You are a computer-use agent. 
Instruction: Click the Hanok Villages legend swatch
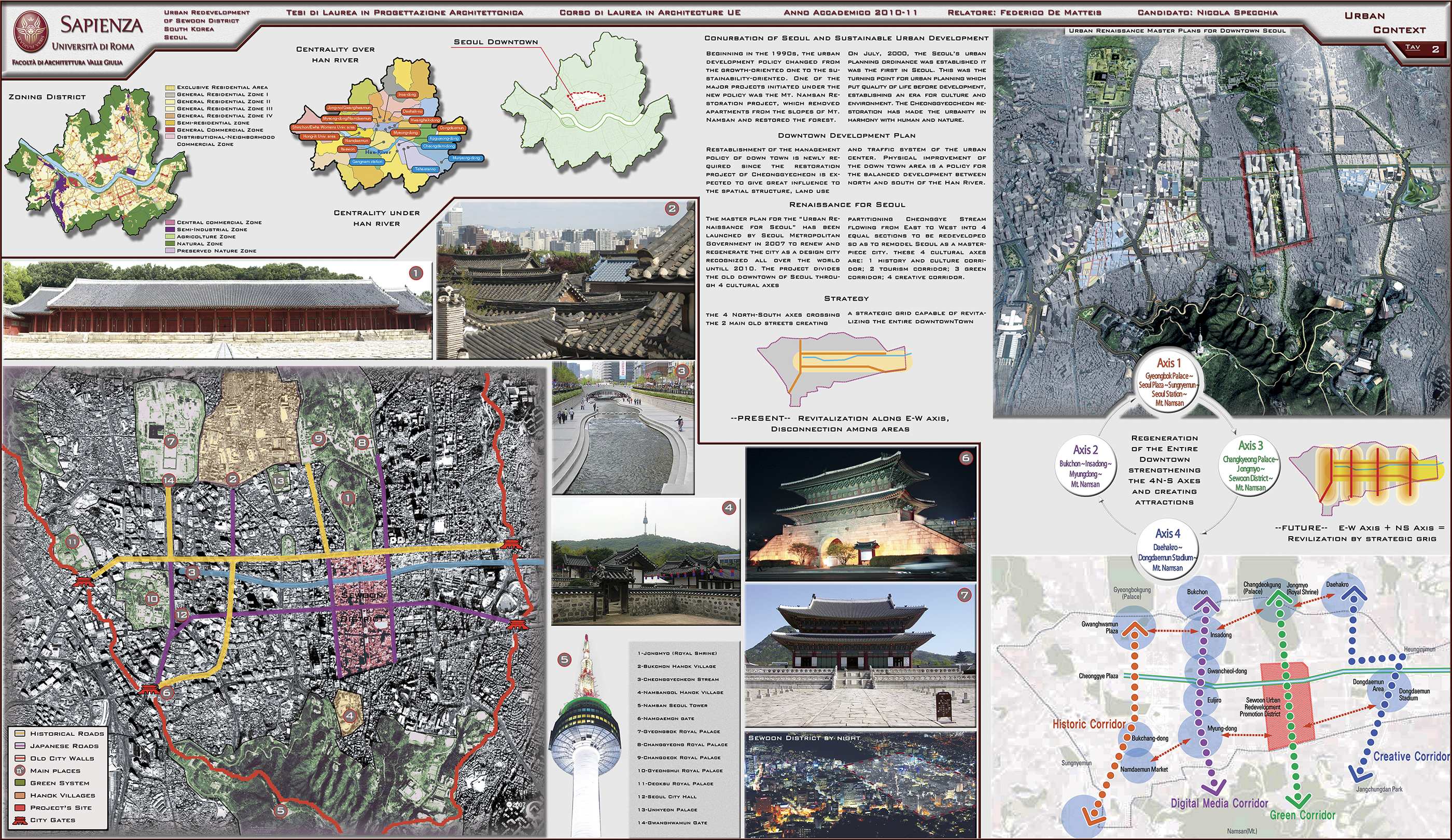click(20, 795)
